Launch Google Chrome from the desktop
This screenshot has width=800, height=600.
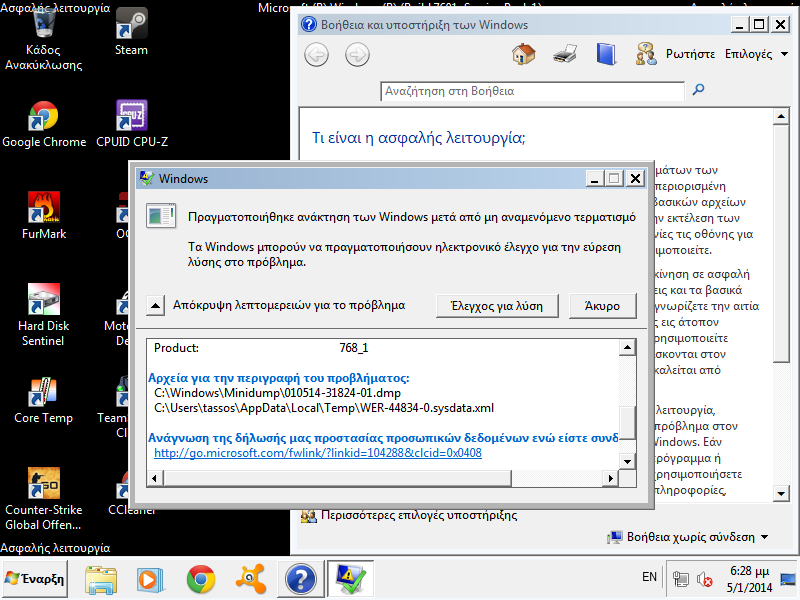[x=44, y=124]
